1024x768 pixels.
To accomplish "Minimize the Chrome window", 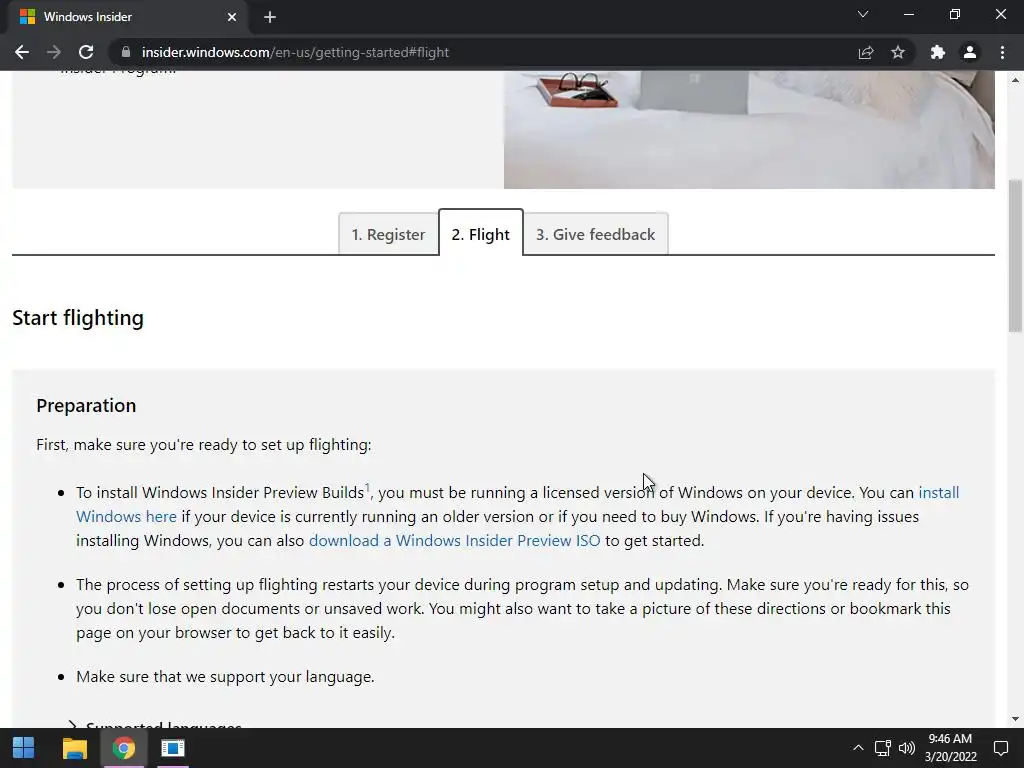I will 909,14.
